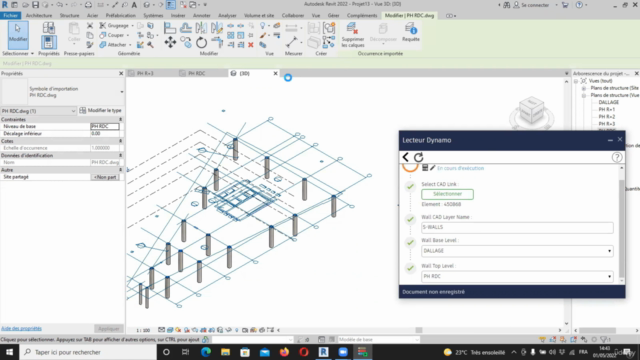Viewport: 640px width, 360px height.
Task: Click the Grugeage cope icon
Action: (103, 25)
